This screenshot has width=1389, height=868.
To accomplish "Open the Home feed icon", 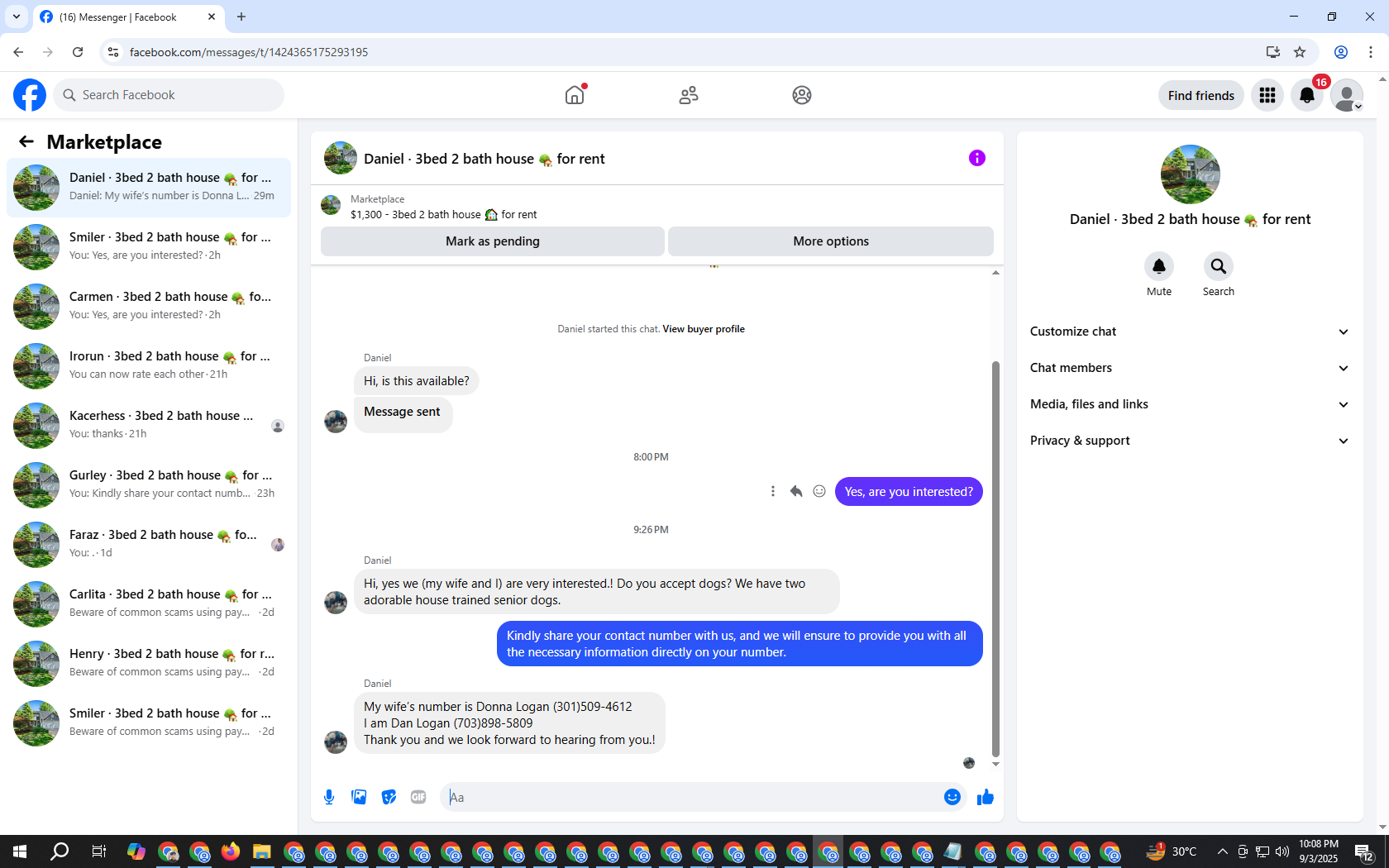I will (575, 95).
